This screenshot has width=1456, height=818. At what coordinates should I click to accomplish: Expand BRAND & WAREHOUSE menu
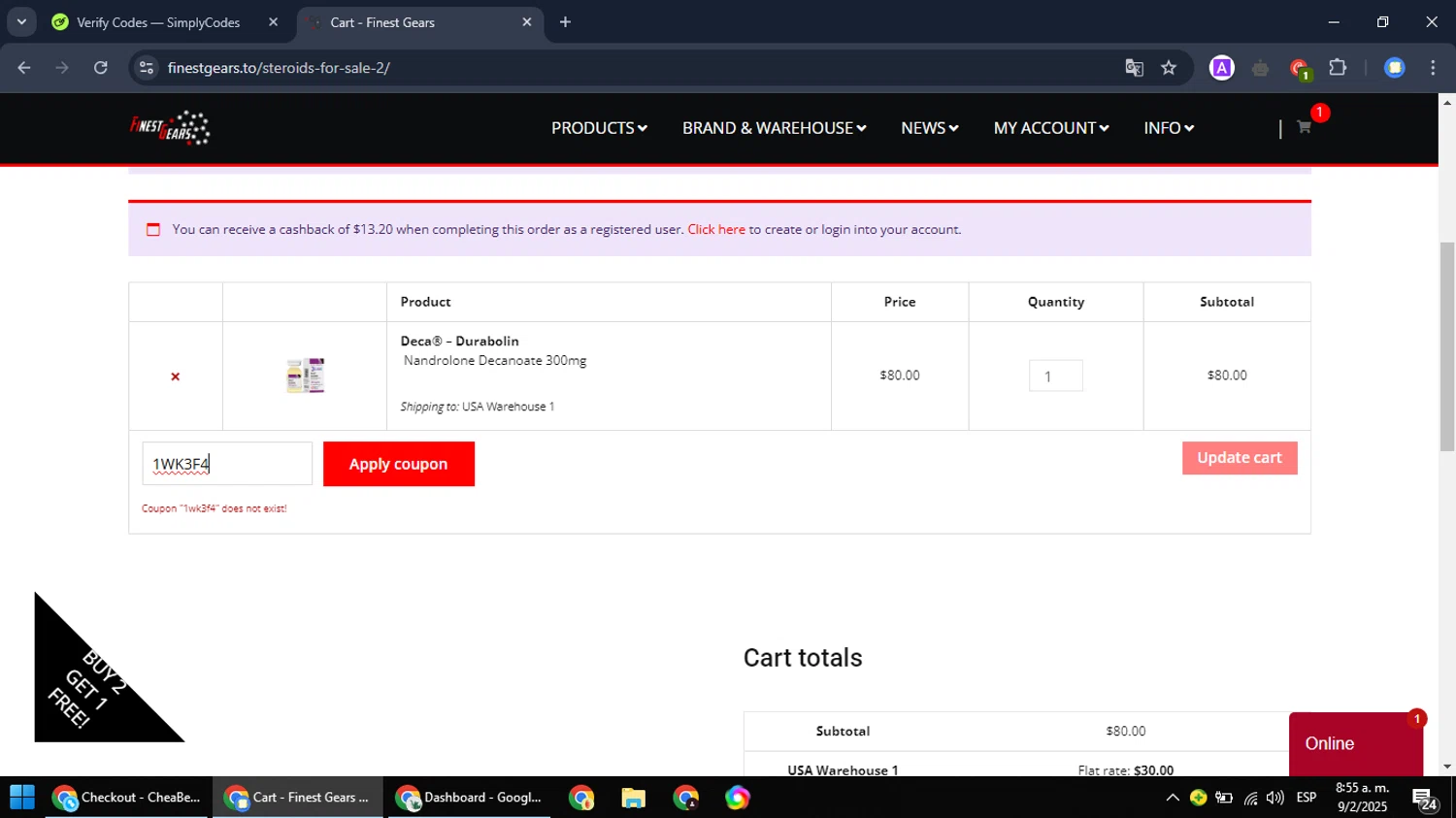pos(774,128)
